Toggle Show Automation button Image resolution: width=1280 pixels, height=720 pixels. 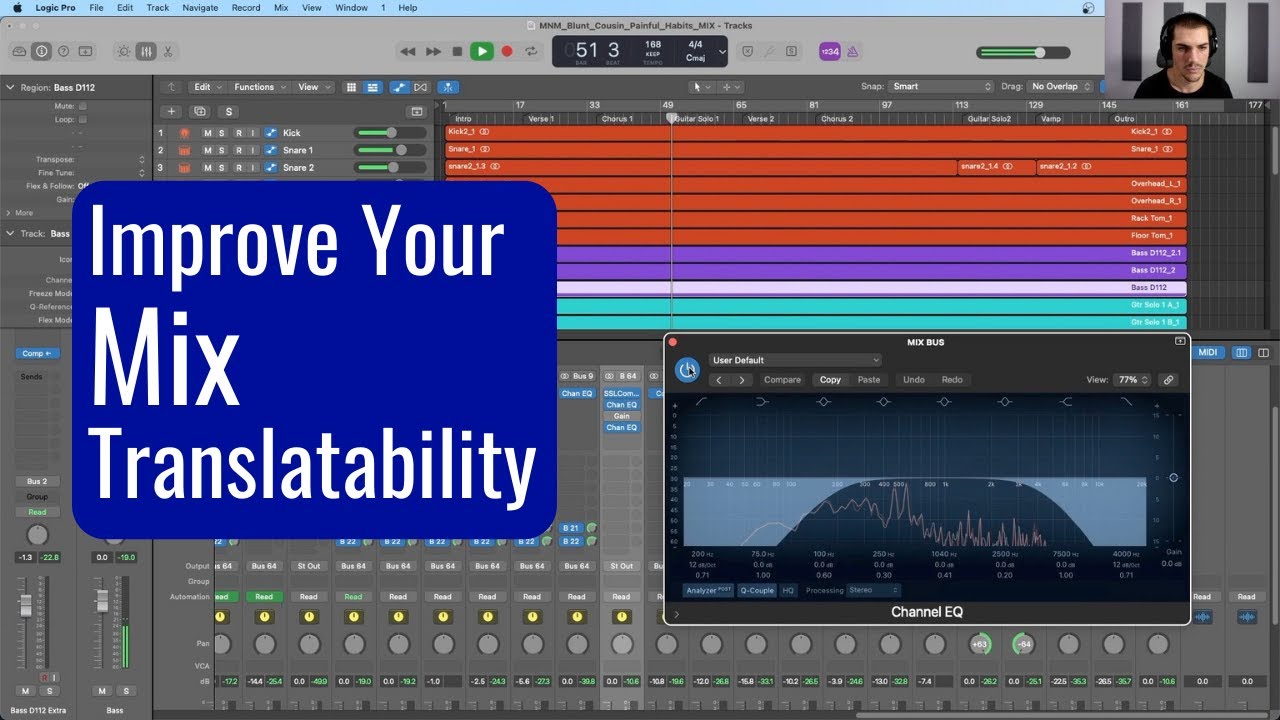(x=400, y=87)
